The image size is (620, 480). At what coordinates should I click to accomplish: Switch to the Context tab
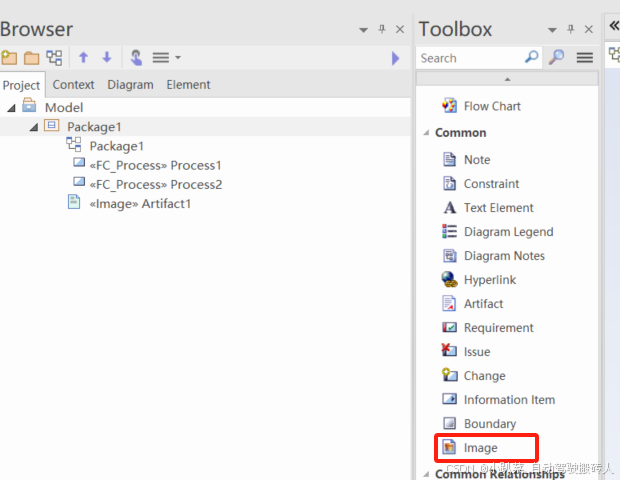[x=74, y=85]
